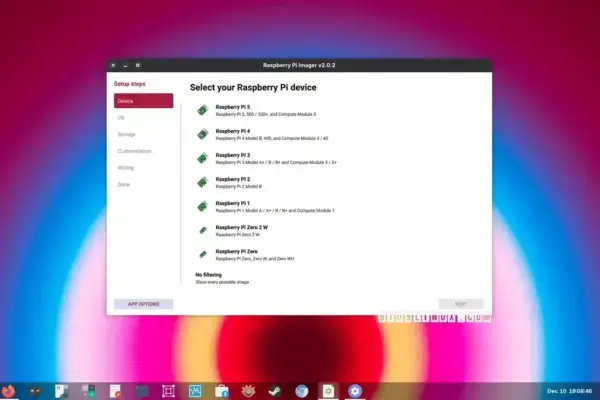Go to the Done setup step

point(143,184)
